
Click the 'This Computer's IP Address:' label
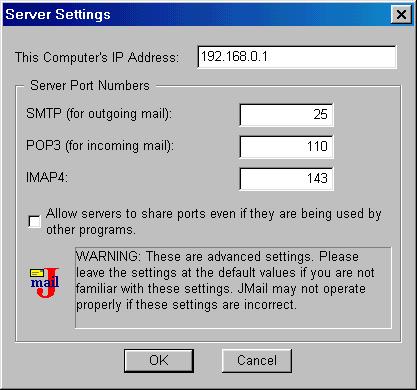97,57
